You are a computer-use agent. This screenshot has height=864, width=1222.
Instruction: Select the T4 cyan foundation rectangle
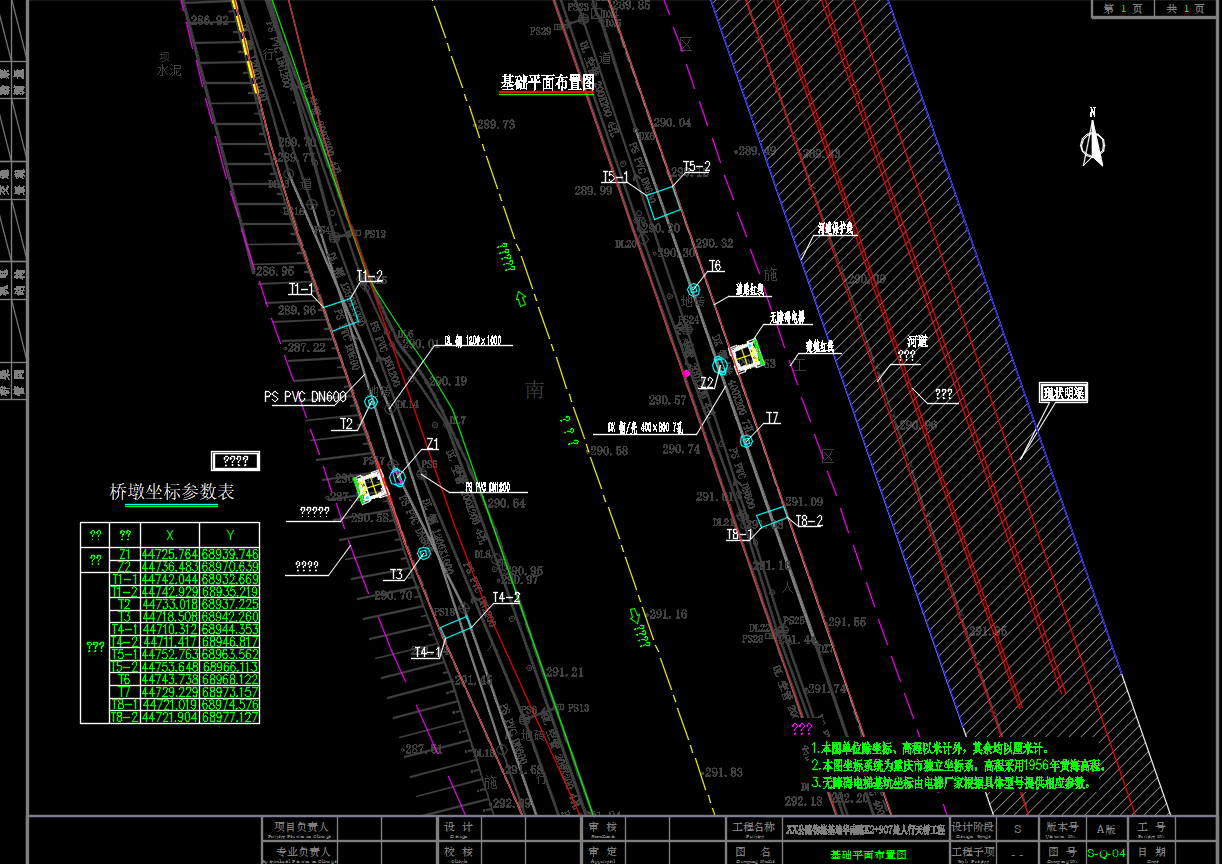(x=456, y=626)
